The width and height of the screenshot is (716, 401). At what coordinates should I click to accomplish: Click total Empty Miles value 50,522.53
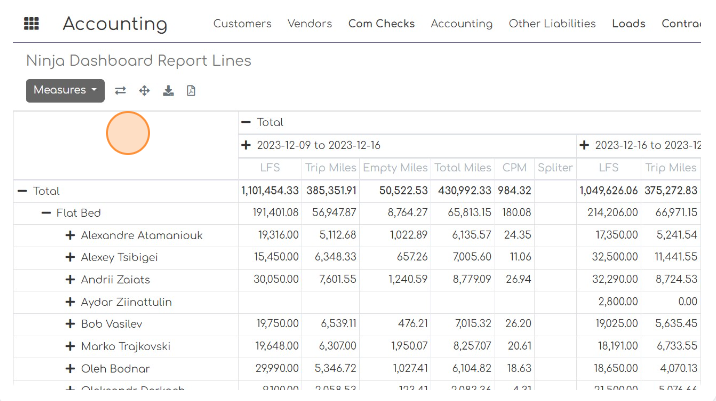click(x=403, y=190)
